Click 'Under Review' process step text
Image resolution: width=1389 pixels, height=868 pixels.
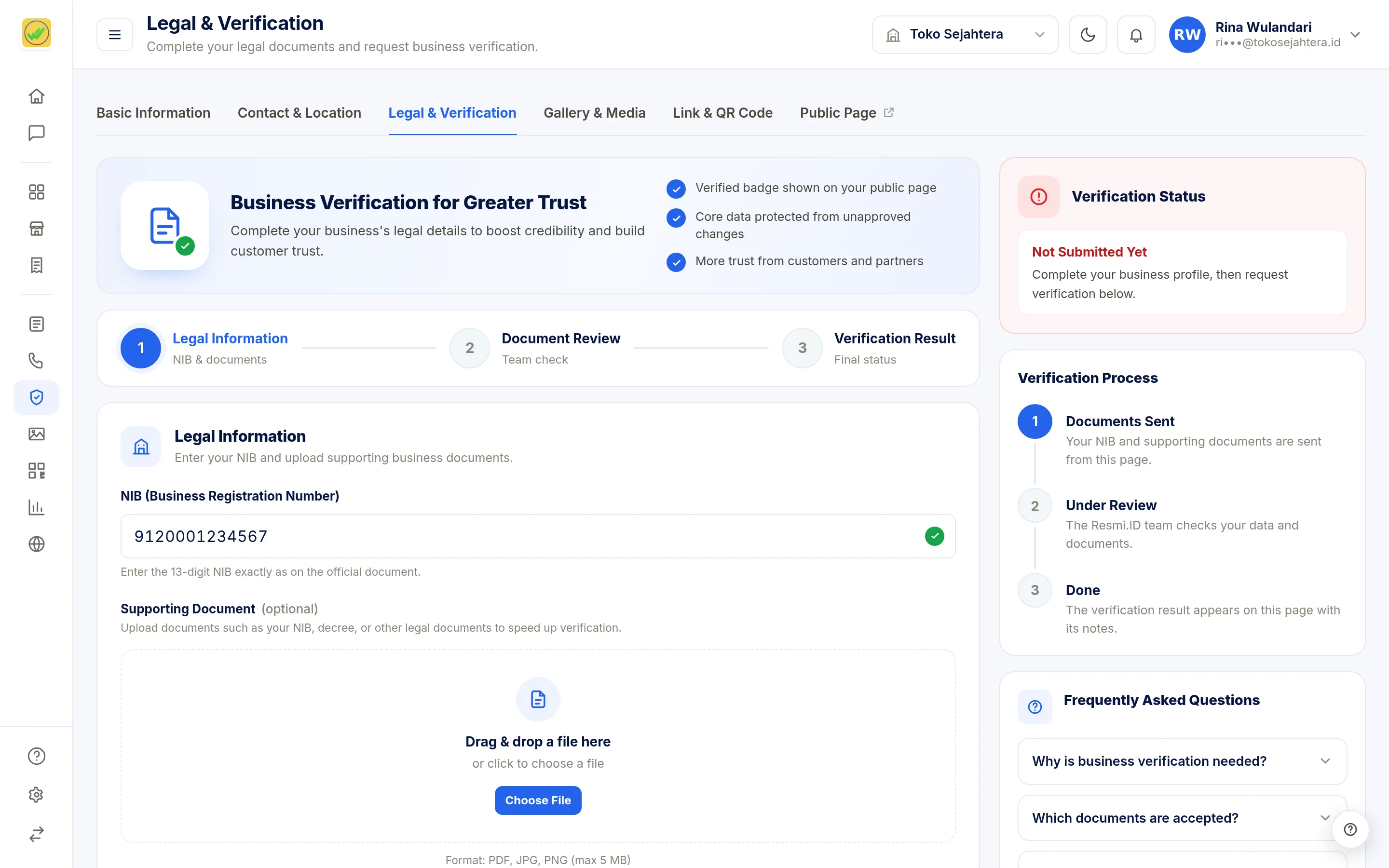pyautogui.click(x=1111, y=505)
